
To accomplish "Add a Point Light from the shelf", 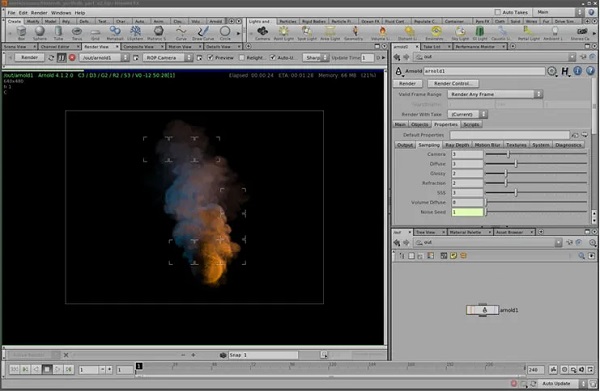I will 284,33.
